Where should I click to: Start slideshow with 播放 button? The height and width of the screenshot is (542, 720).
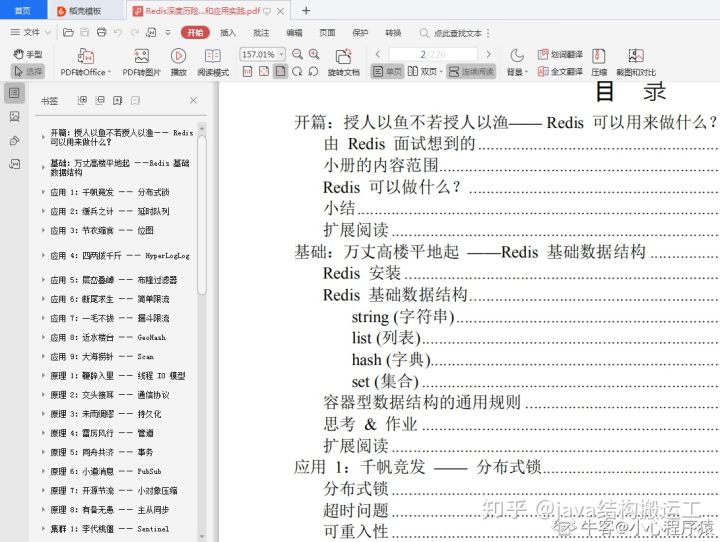point(178,62)
